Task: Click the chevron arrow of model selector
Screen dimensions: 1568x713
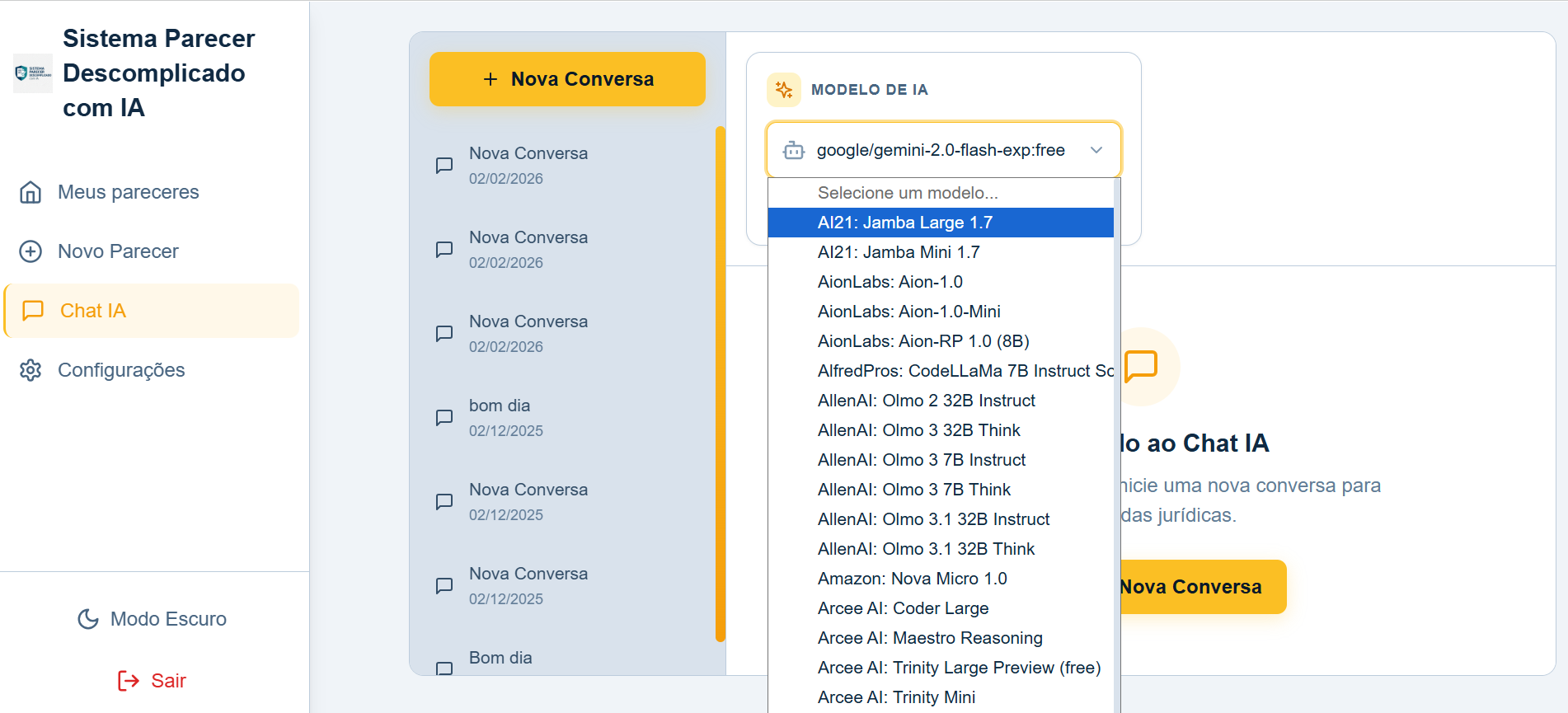Action: click(1096, 150)
